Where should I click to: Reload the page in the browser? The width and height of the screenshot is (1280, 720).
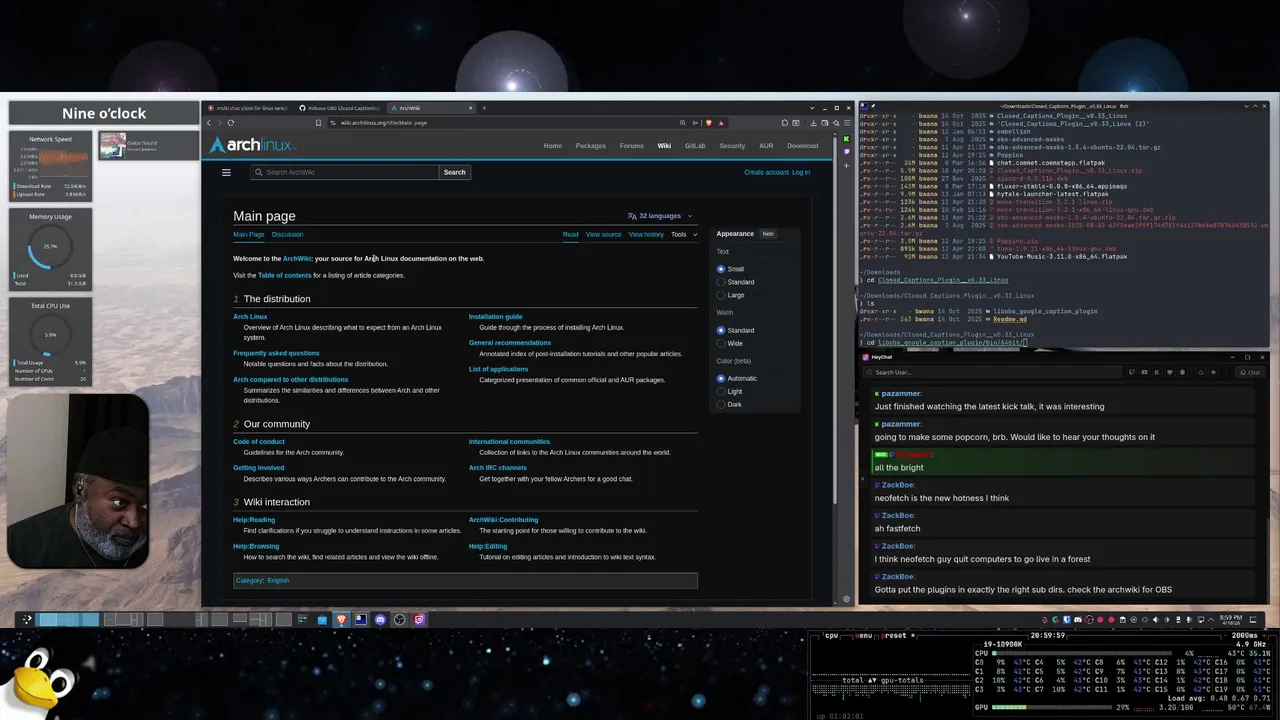231,123
